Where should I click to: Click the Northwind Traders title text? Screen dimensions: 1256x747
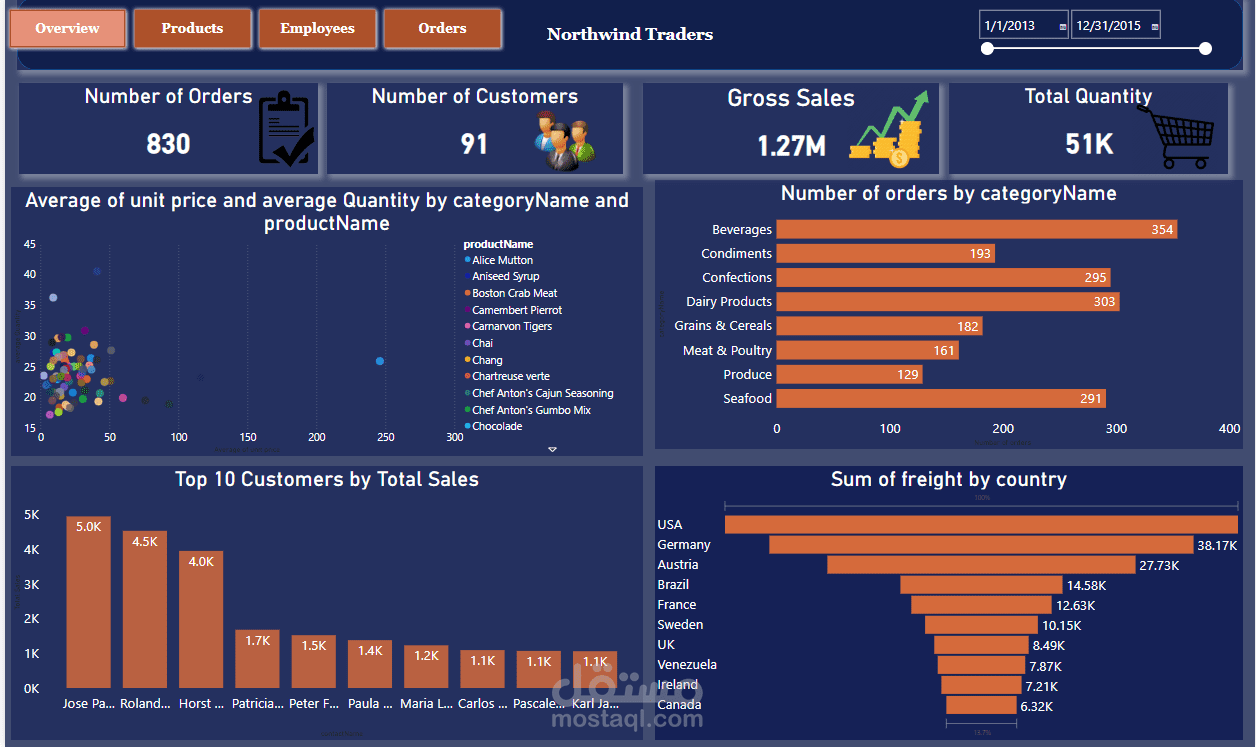point(630,34)
